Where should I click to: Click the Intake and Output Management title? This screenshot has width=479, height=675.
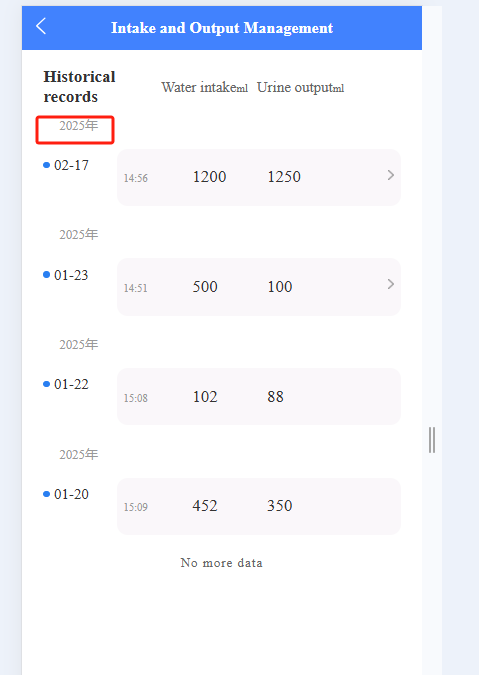[x=222, y=28]
